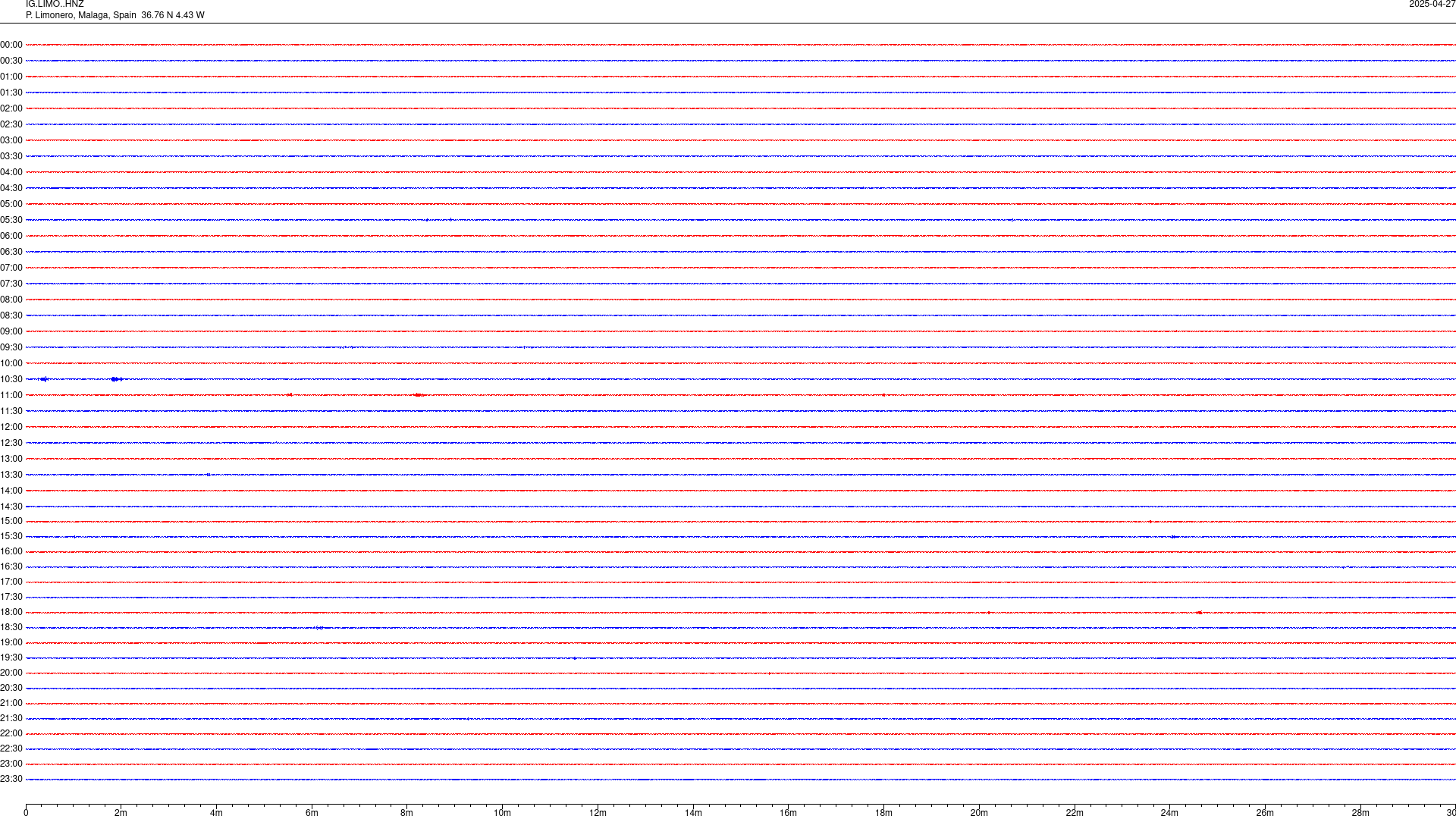Click the 10m tick label on the axis
Viewport: 1456px width, 819px height.
pos(502,813)
